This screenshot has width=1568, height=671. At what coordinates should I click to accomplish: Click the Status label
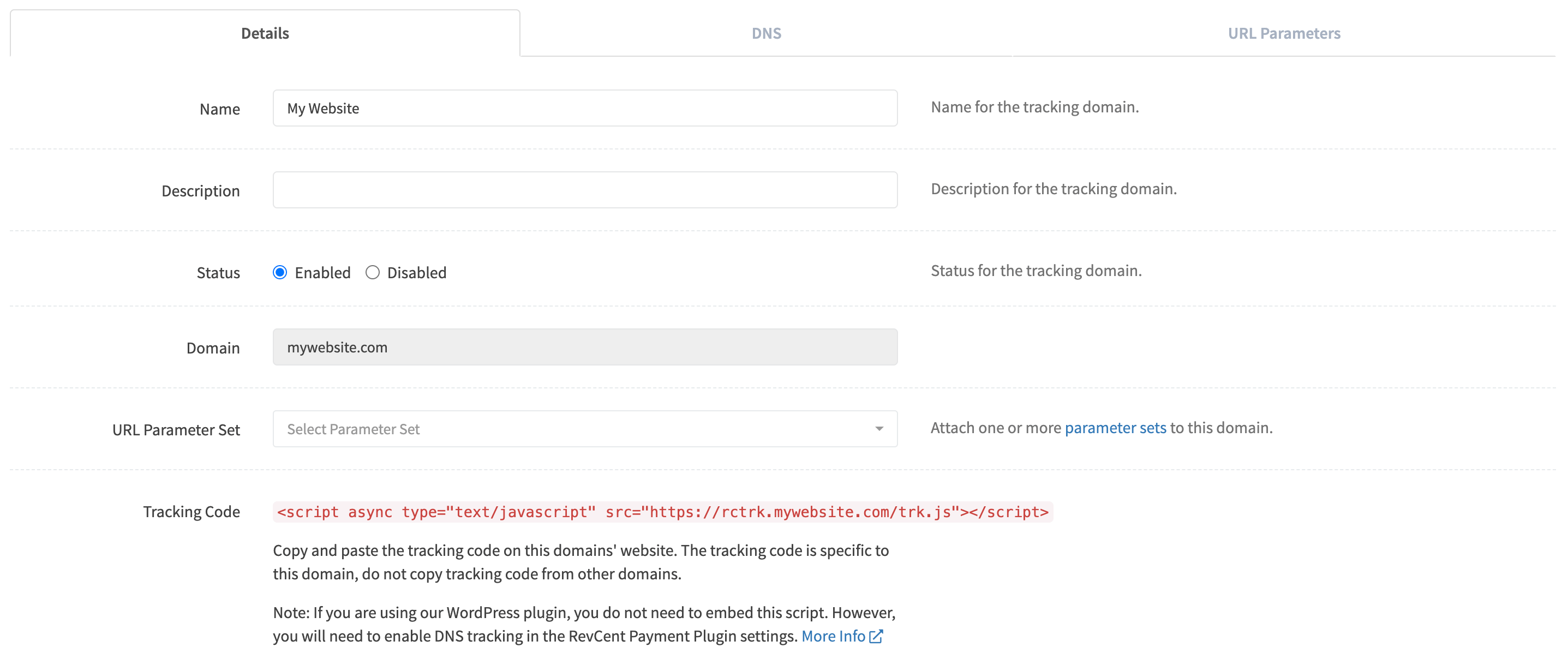point(219,272)
